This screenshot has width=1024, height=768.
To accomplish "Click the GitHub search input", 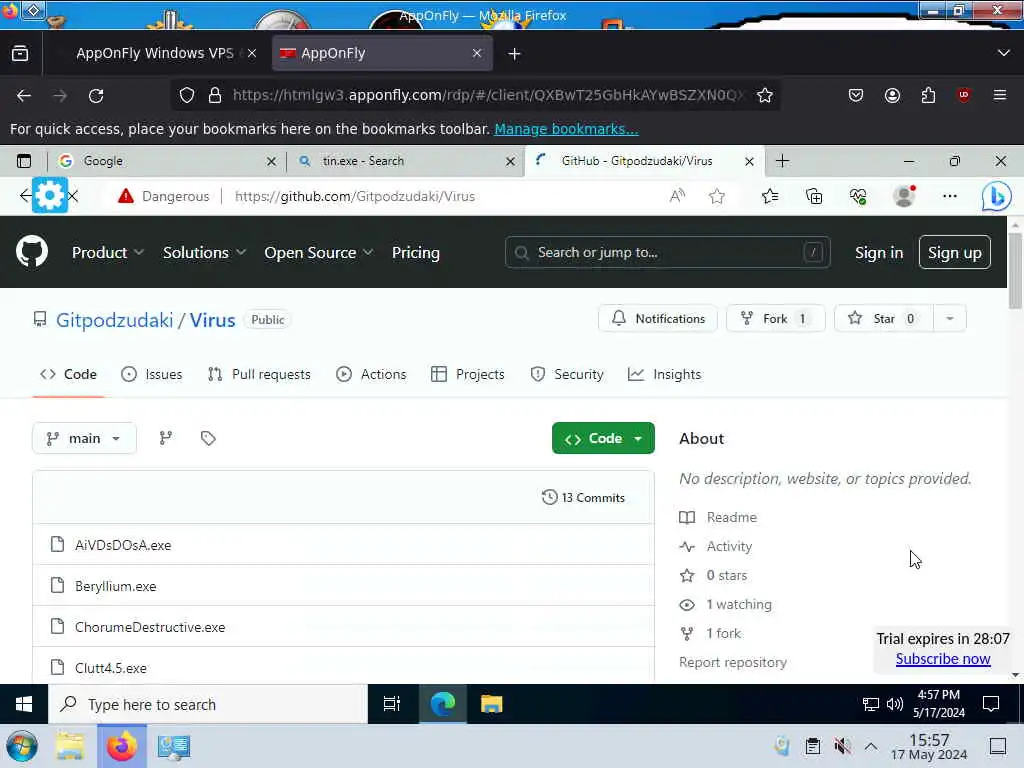I will [667, 252].
